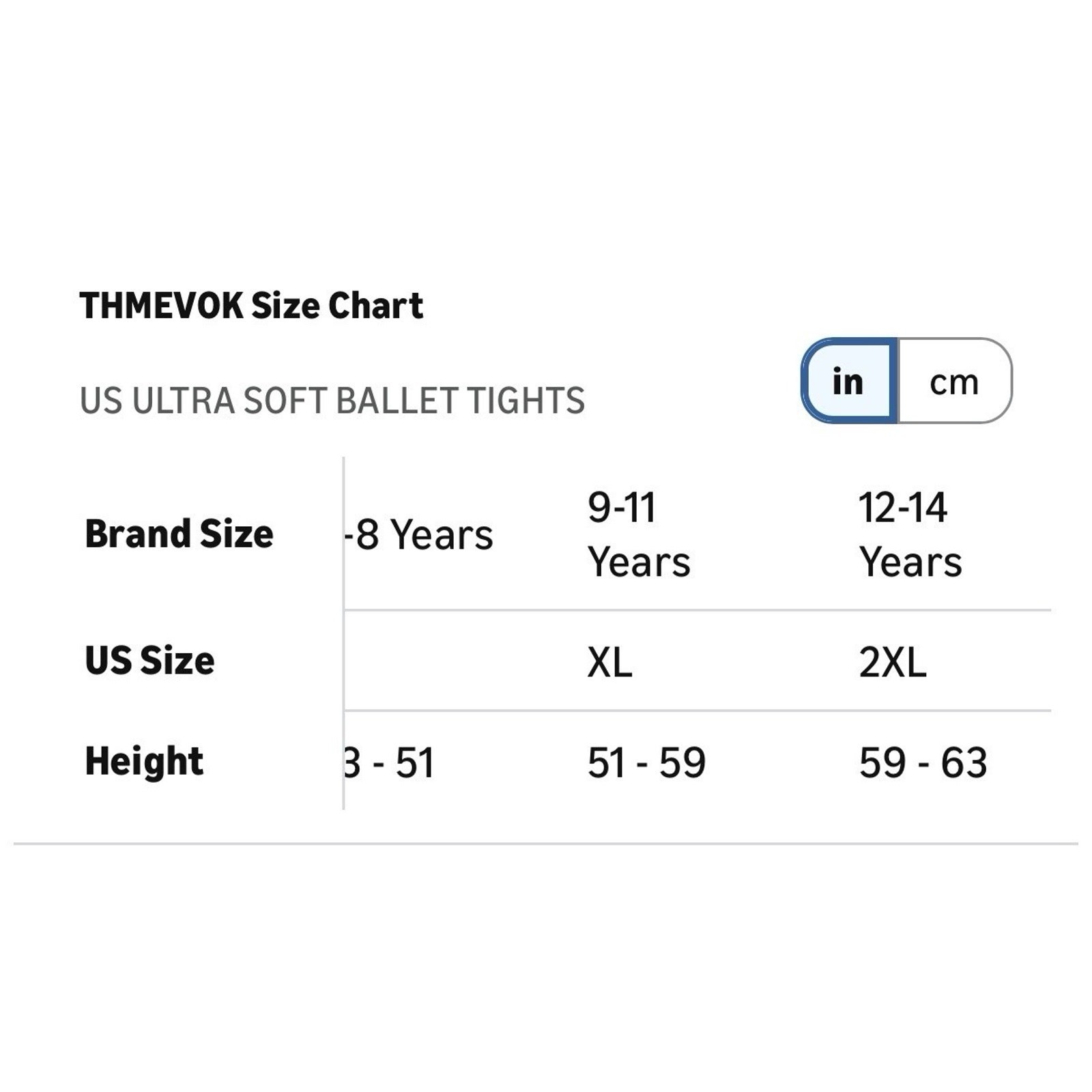1092x1092 pixels.
Task: Click the 2XL US size cell
Action: pos(893,662)
